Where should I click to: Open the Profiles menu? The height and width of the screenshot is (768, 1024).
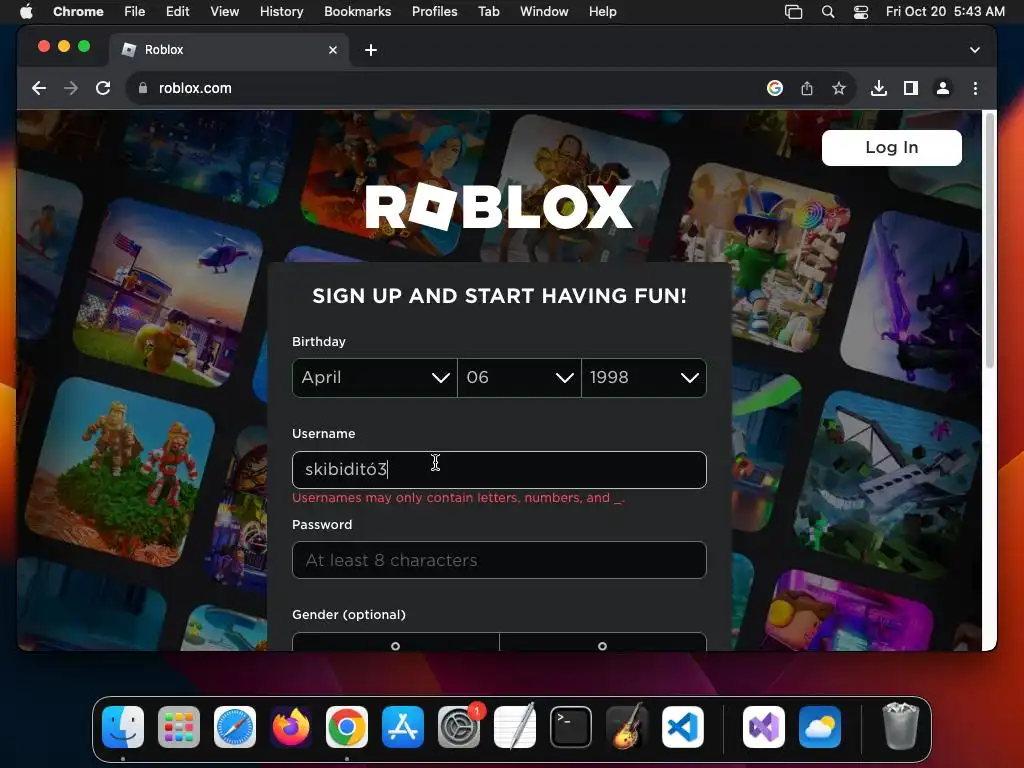(x=434, y=11)
